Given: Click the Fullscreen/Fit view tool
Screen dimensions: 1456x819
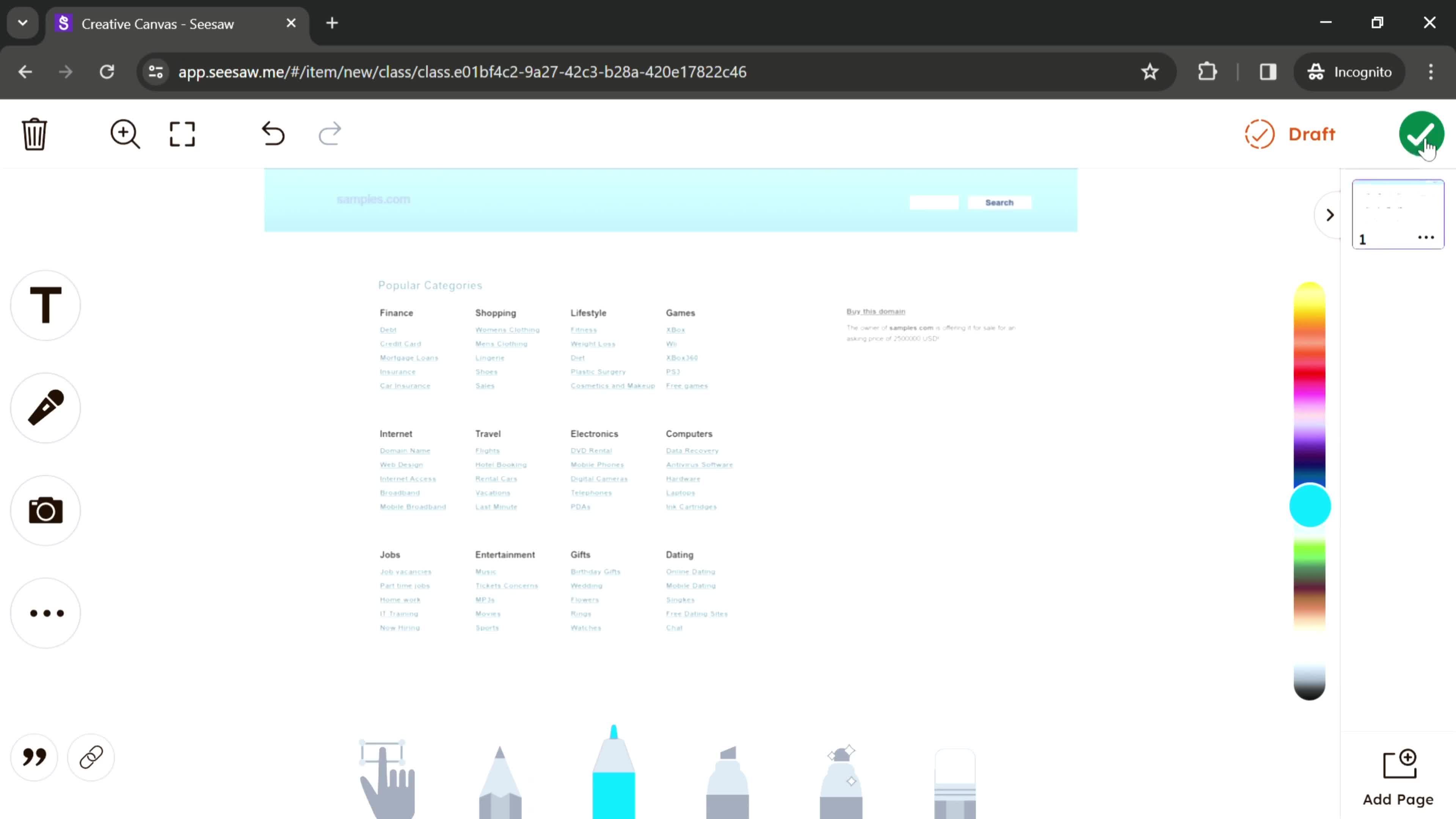Looking at the screenshot, I should 182,134.
